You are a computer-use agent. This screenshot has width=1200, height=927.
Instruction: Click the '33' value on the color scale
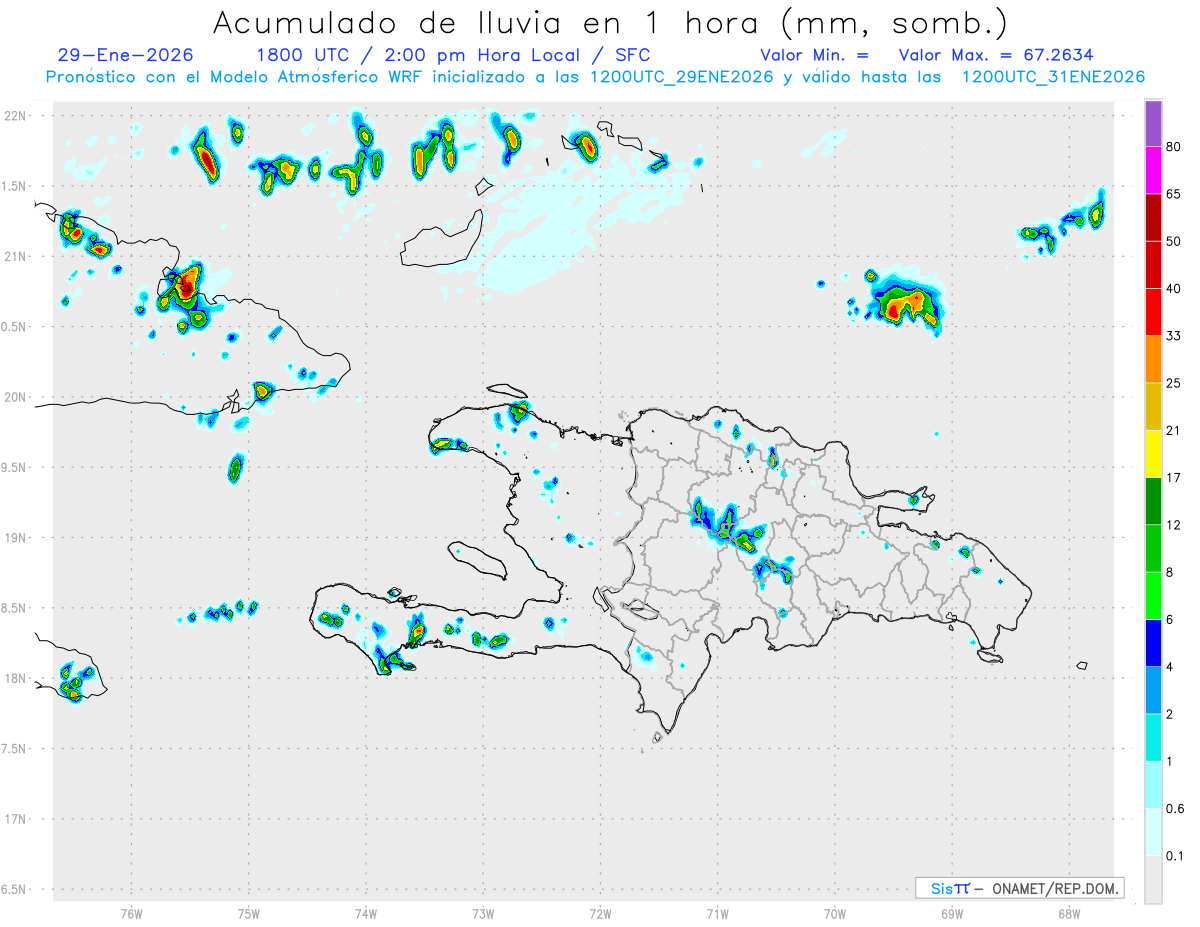point(1174,336)
